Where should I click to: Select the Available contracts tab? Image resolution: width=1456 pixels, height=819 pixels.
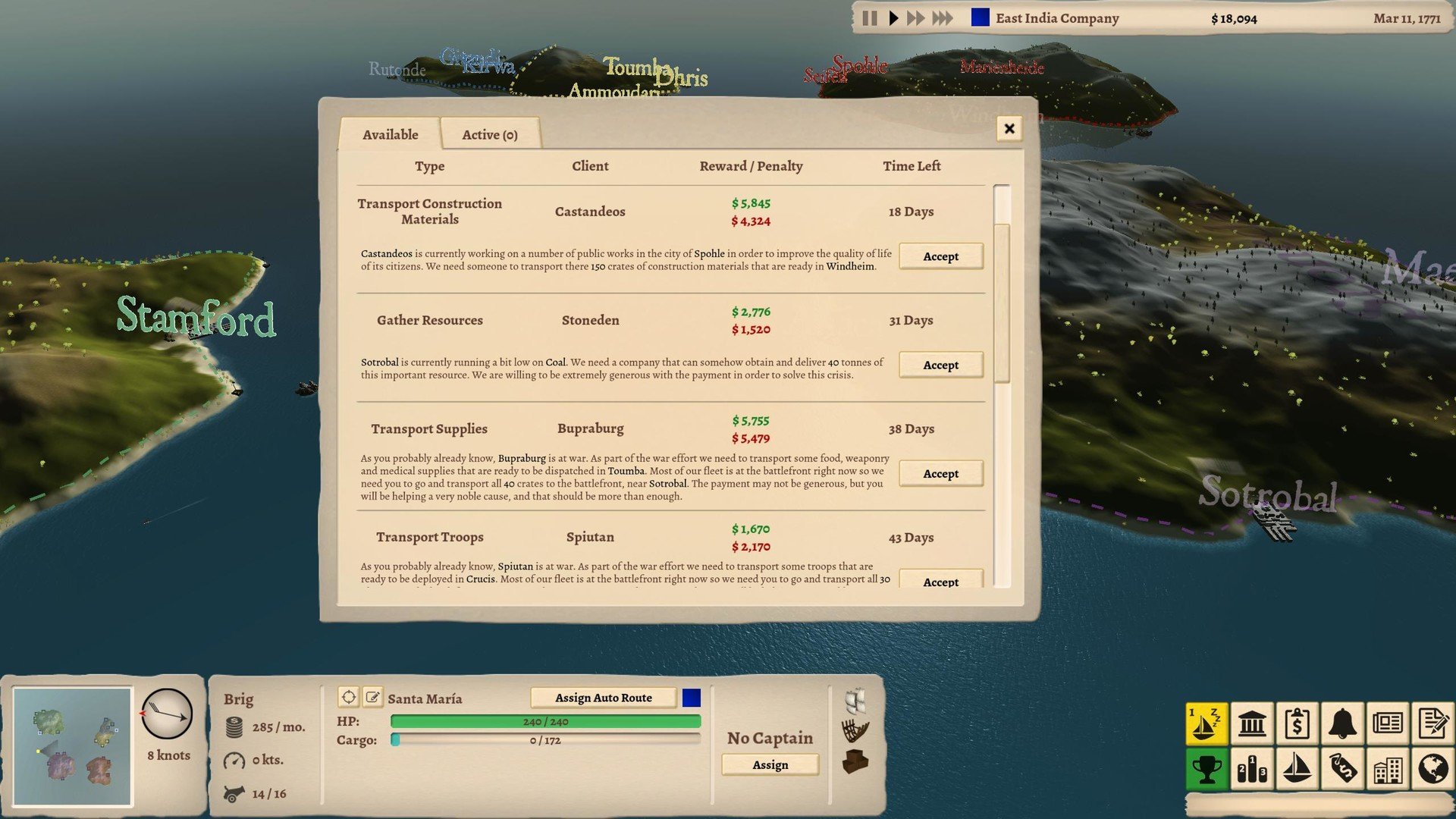[390, 134]
